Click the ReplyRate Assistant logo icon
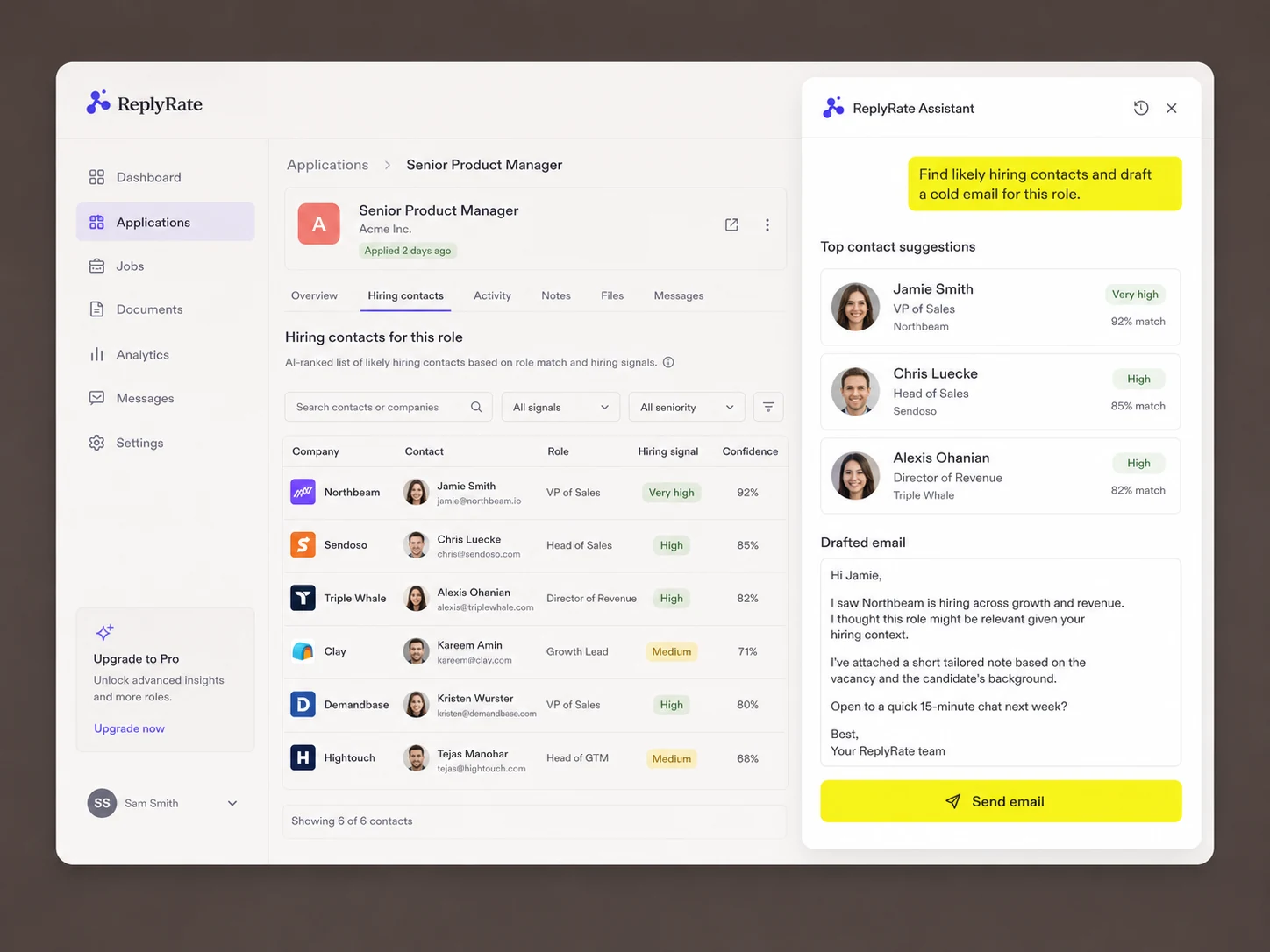The image size is (1270, 952). (x=833, y=108)
